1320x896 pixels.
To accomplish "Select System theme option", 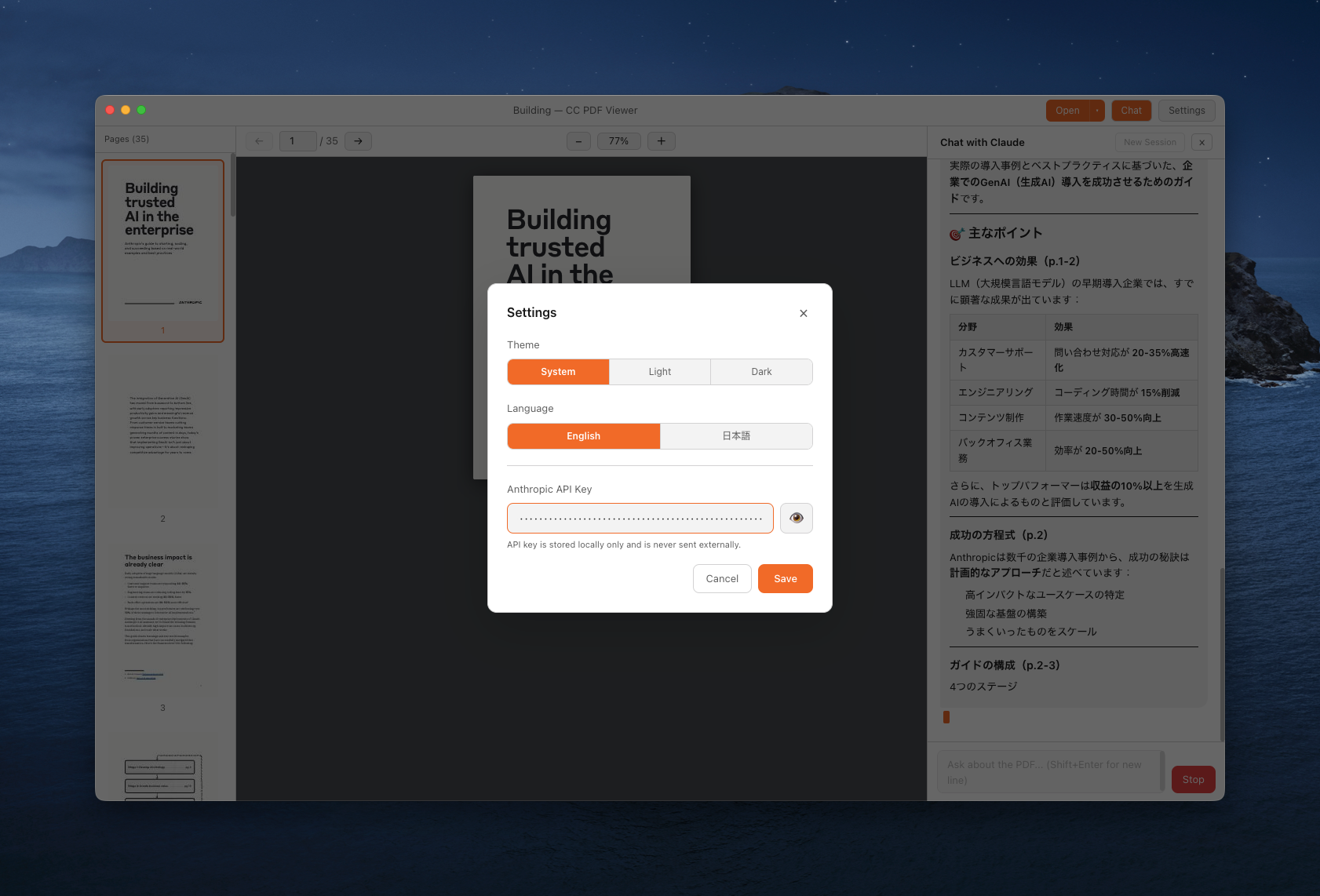I will pyautogui.click(x=558, y=372).
